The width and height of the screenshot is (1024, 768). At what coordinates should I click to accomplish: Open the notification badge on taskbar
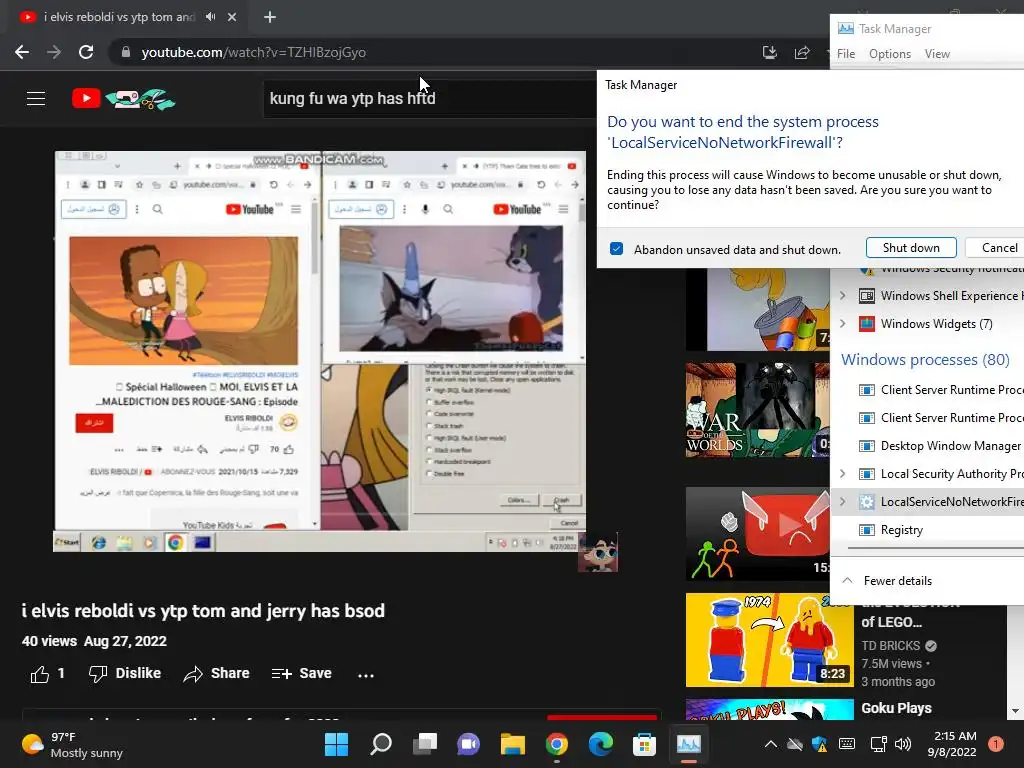pyautogui.click(x=995, y=744)
